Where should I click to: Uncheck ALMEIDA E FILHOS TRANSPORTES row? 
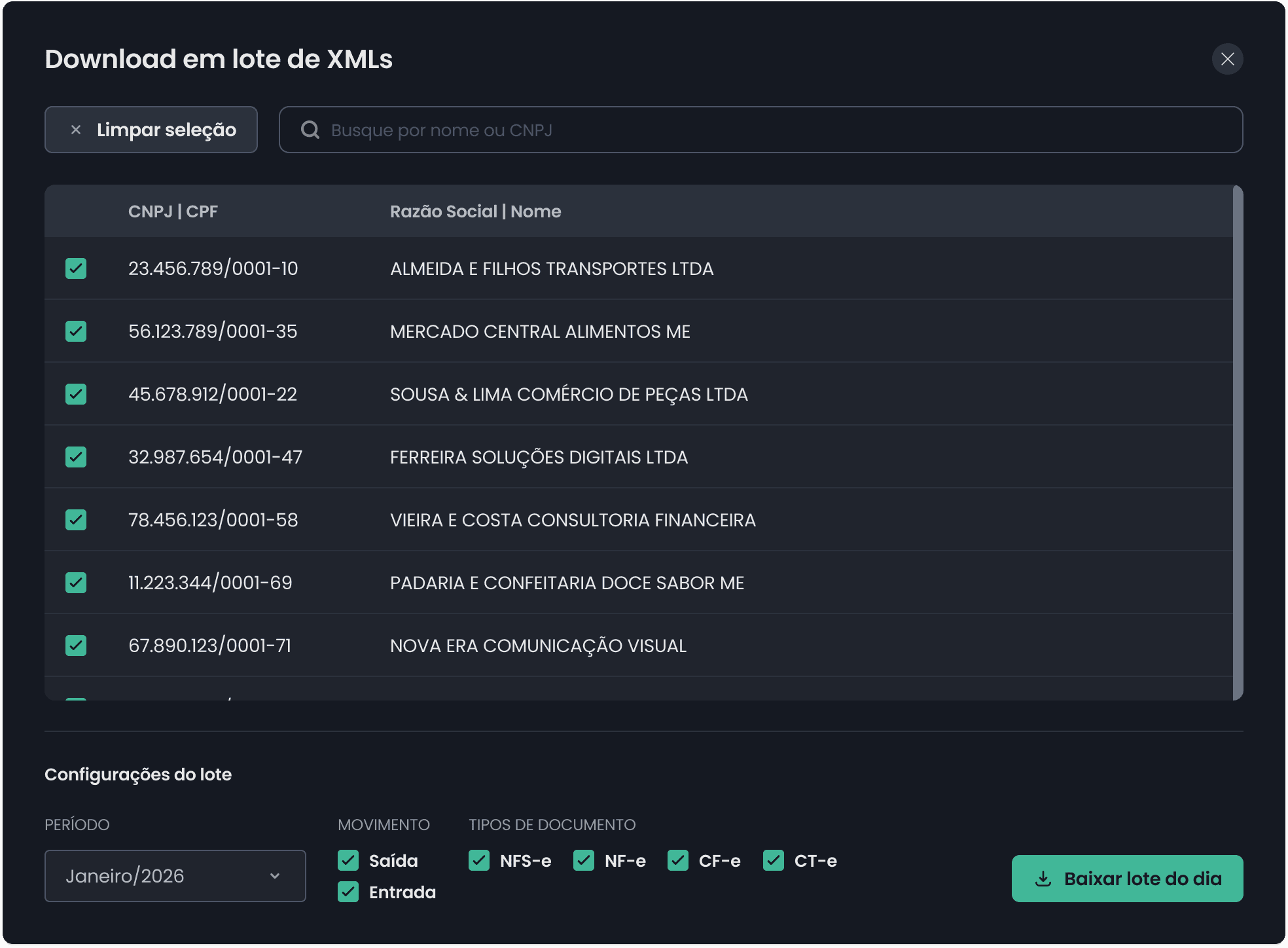76,268
